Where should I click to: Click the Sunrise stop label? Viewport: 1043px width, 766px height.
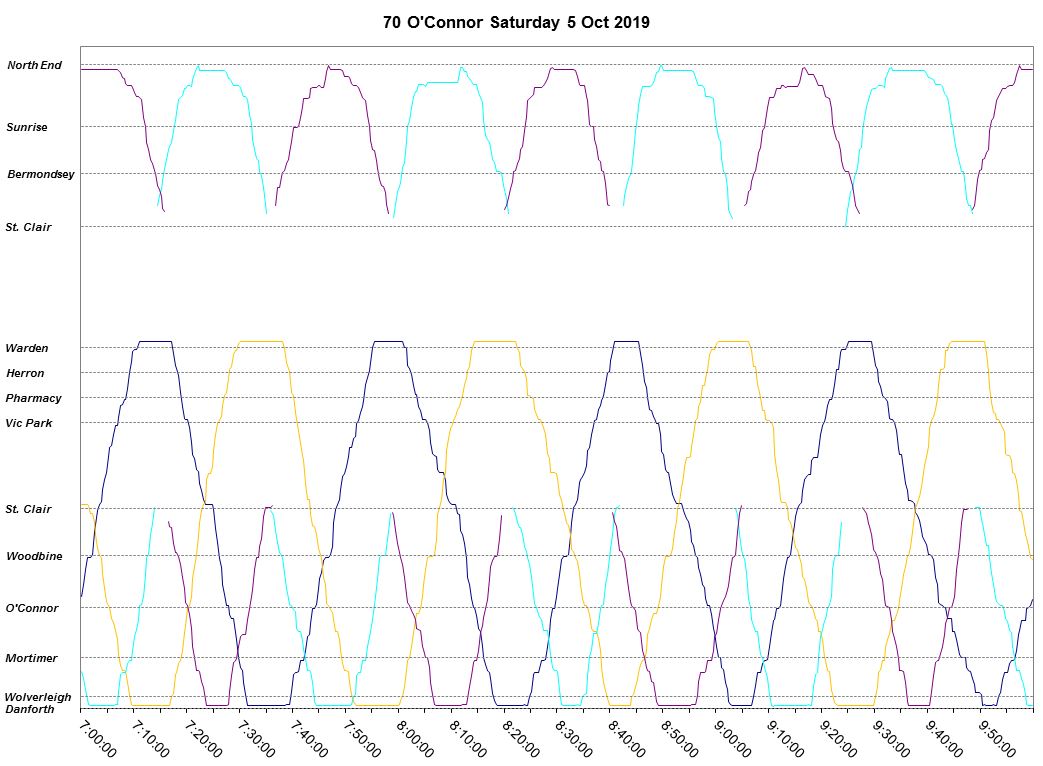[x=27, y=128]
